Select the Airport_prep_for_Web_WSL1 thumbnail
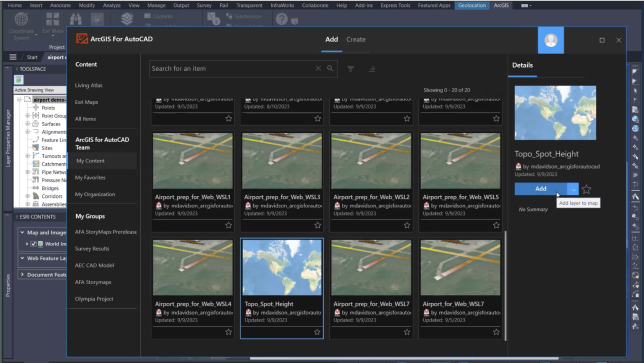This screenshot has width=644, height=363. [x=193, y=161]
